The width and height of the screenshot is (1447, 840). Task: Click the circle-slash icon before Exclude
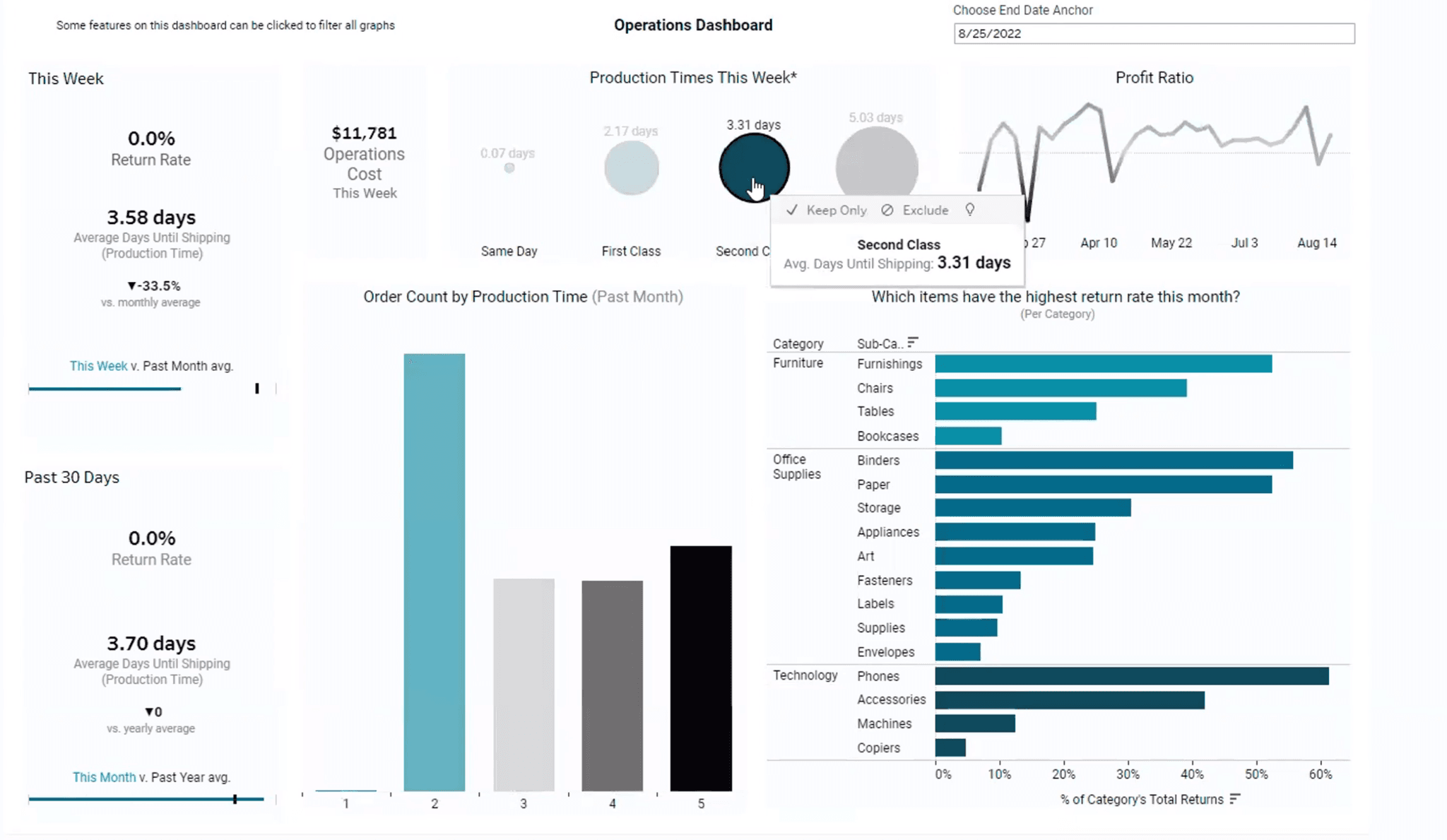pos(887,210)
